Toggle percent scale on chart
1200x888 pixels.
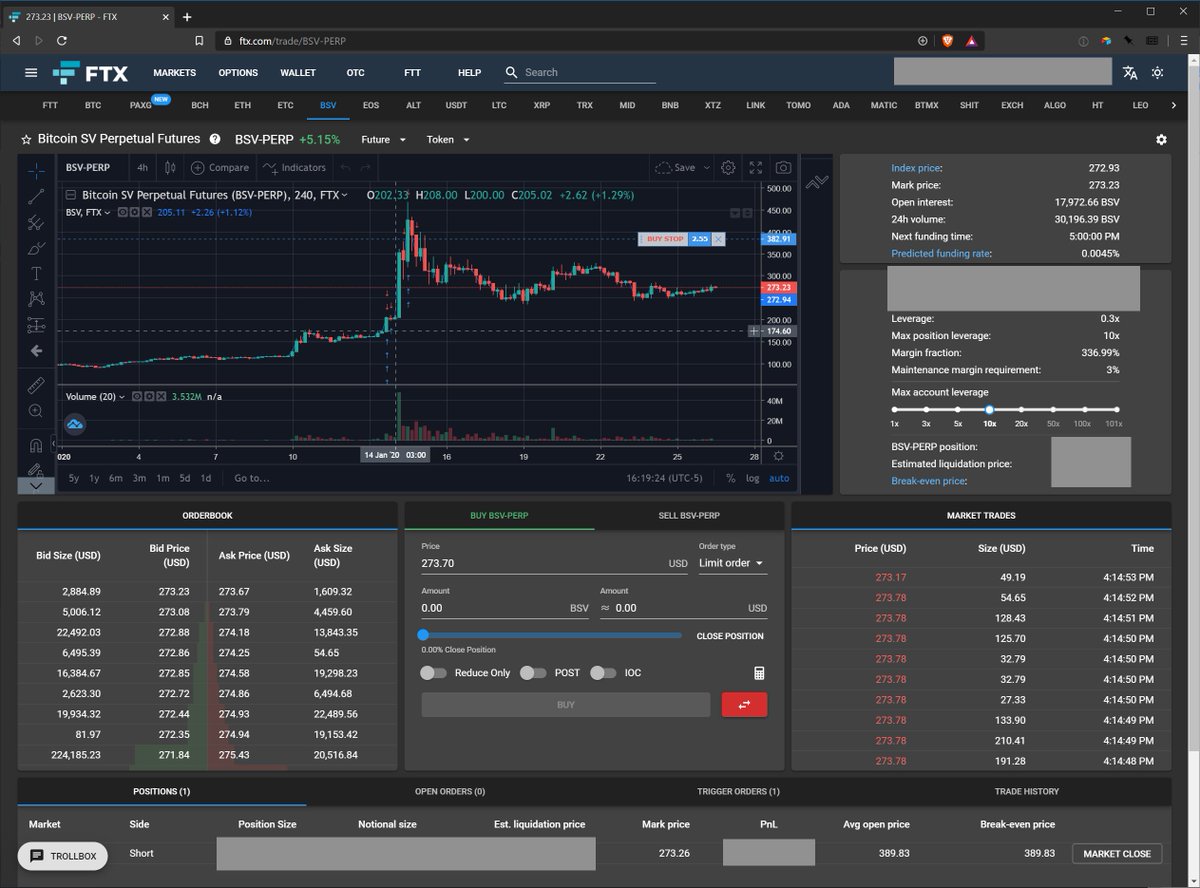[730, 478]
